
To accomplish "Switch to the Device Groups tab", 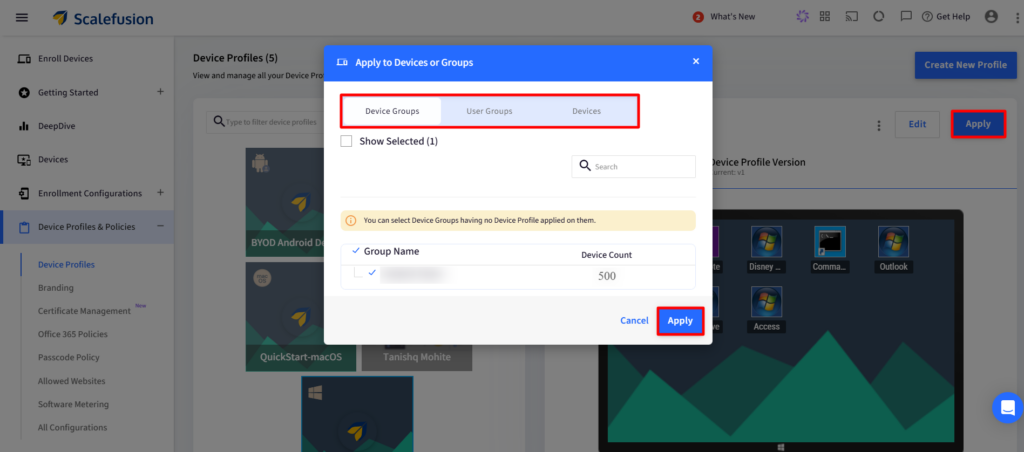I will pos(392,111).
